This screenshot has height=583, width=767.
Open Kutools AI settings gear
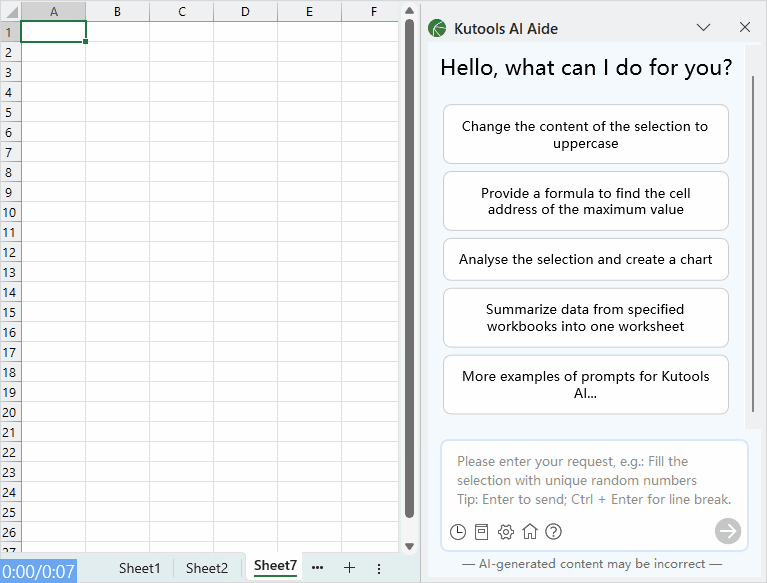tap(506, 532)
